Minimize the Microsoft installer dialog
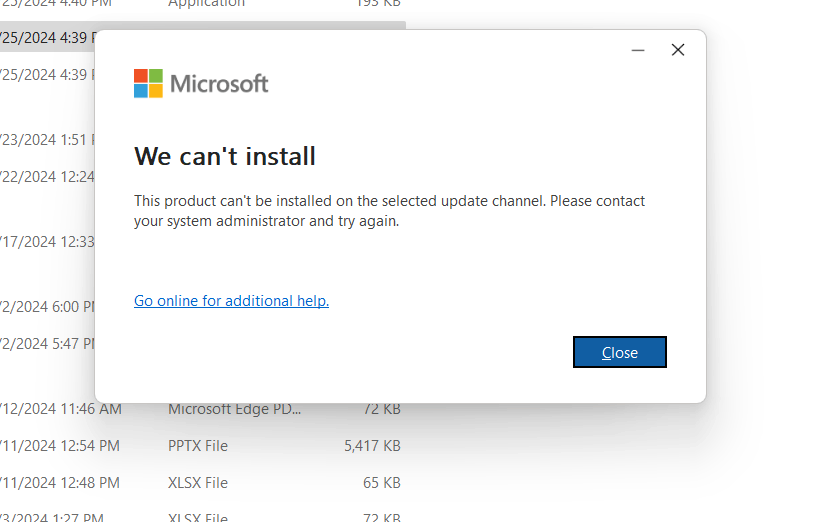The image size is (833, 522). coord(638,50)
